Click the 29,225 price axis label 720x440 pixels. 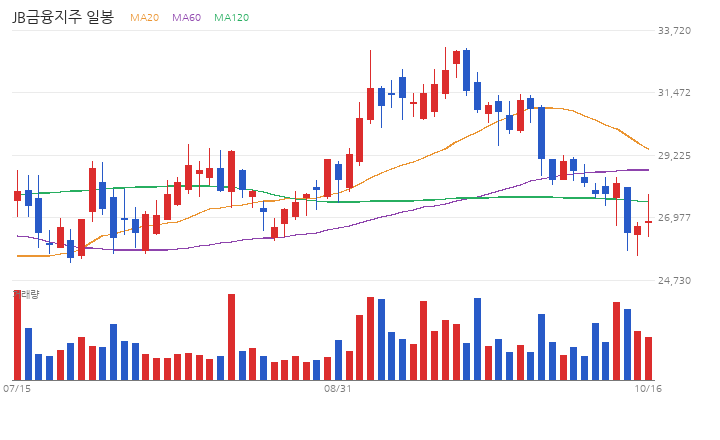(x=674, y=155)
